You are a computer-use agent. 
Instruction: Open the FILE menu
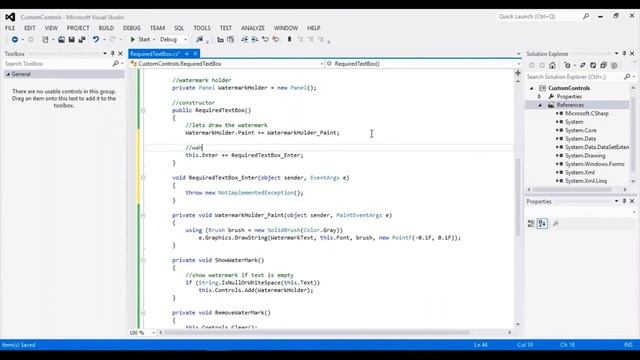click(x=10, y=28)
